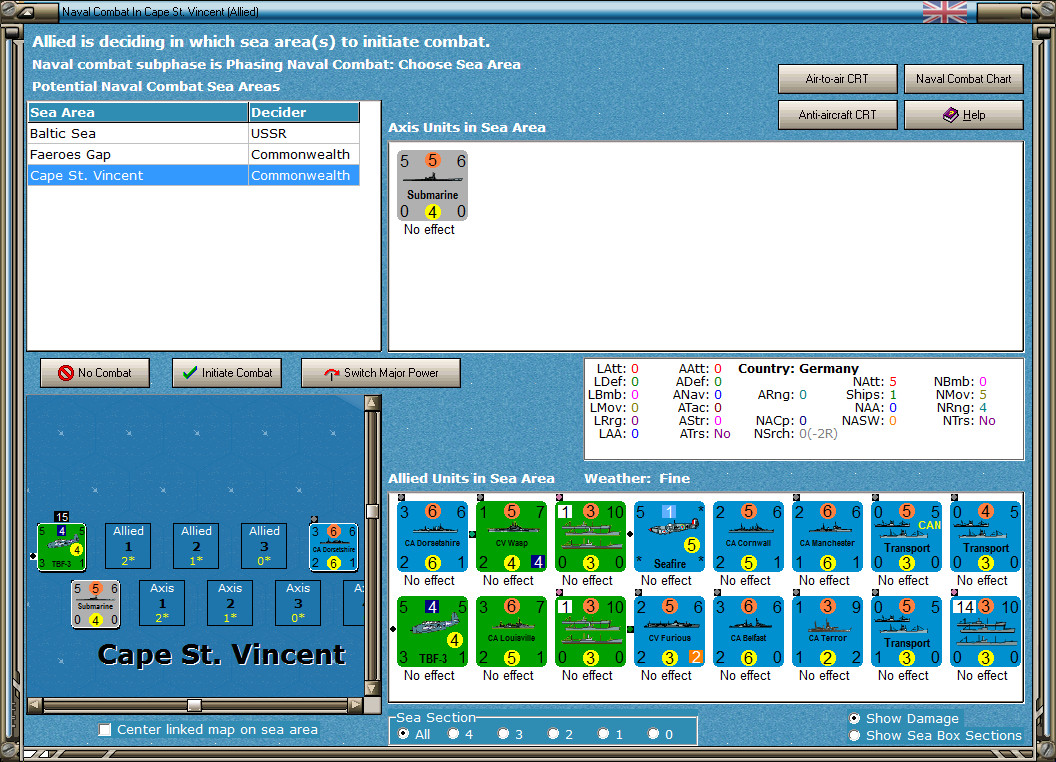Click the Allied 3 sea box on map

264,546
